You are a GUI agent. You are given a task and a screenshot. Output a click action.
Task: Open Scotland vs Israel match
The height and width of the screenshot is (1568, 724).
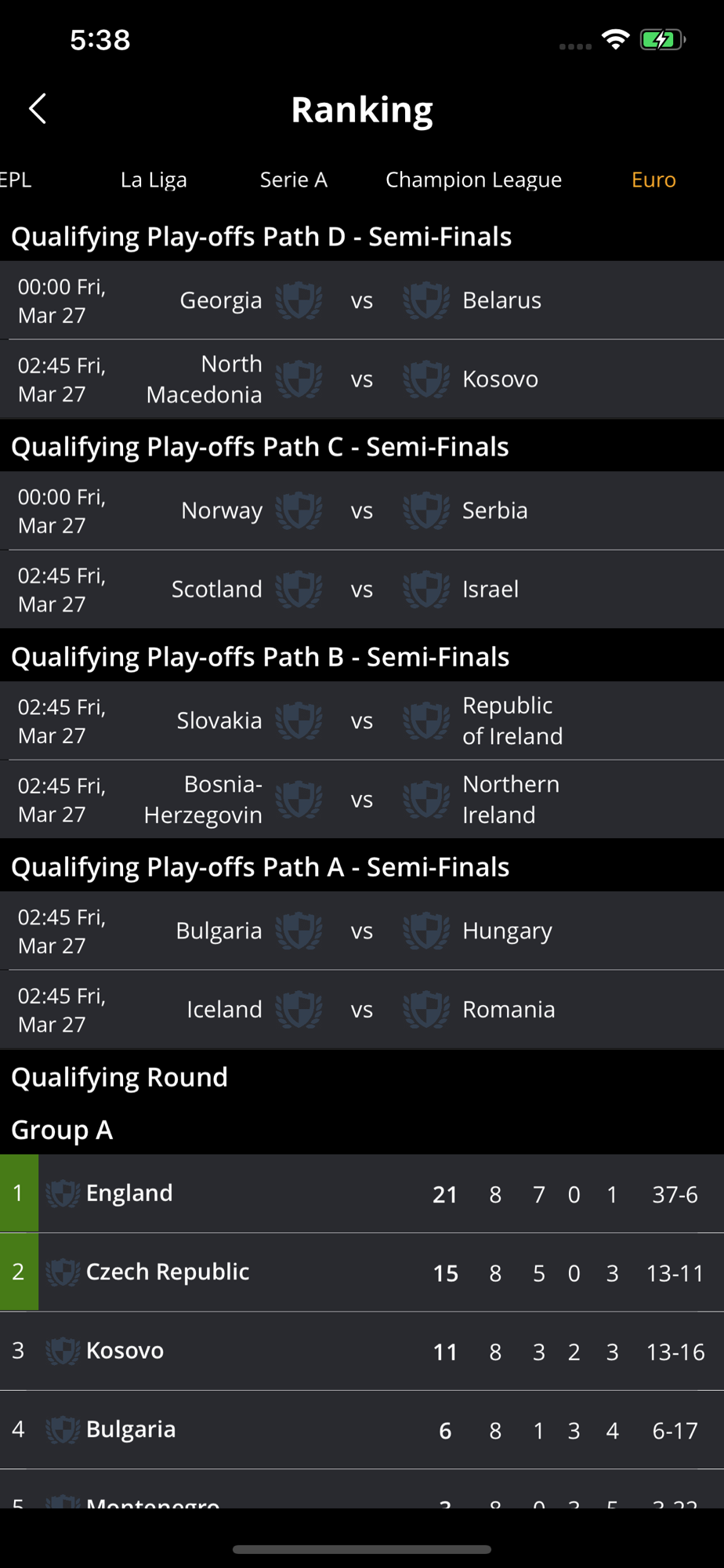click(362, 589)
